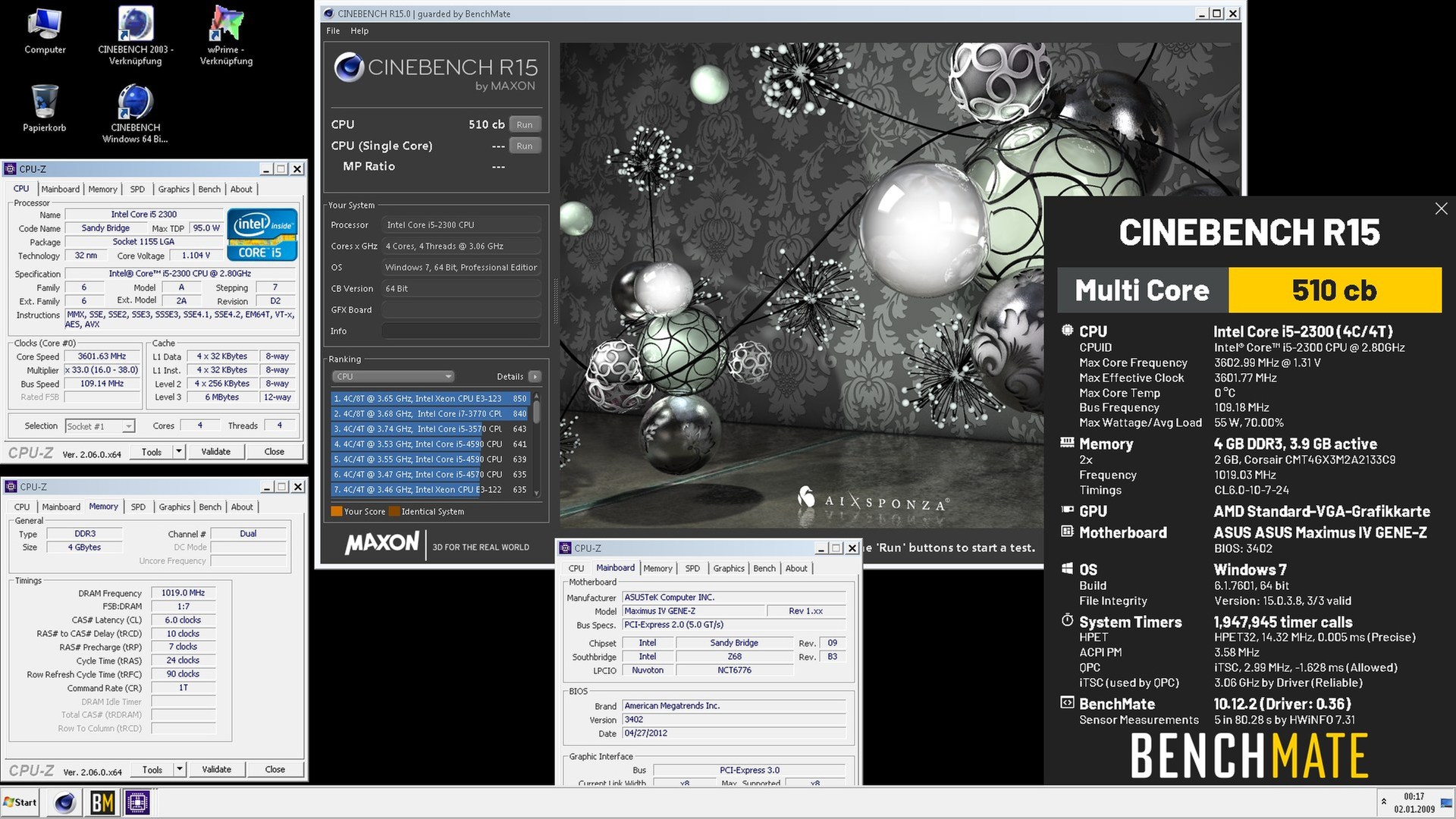Click Validate in top CPU-Z window
This screenshot has width=1456, height=819.
(216, 452)
